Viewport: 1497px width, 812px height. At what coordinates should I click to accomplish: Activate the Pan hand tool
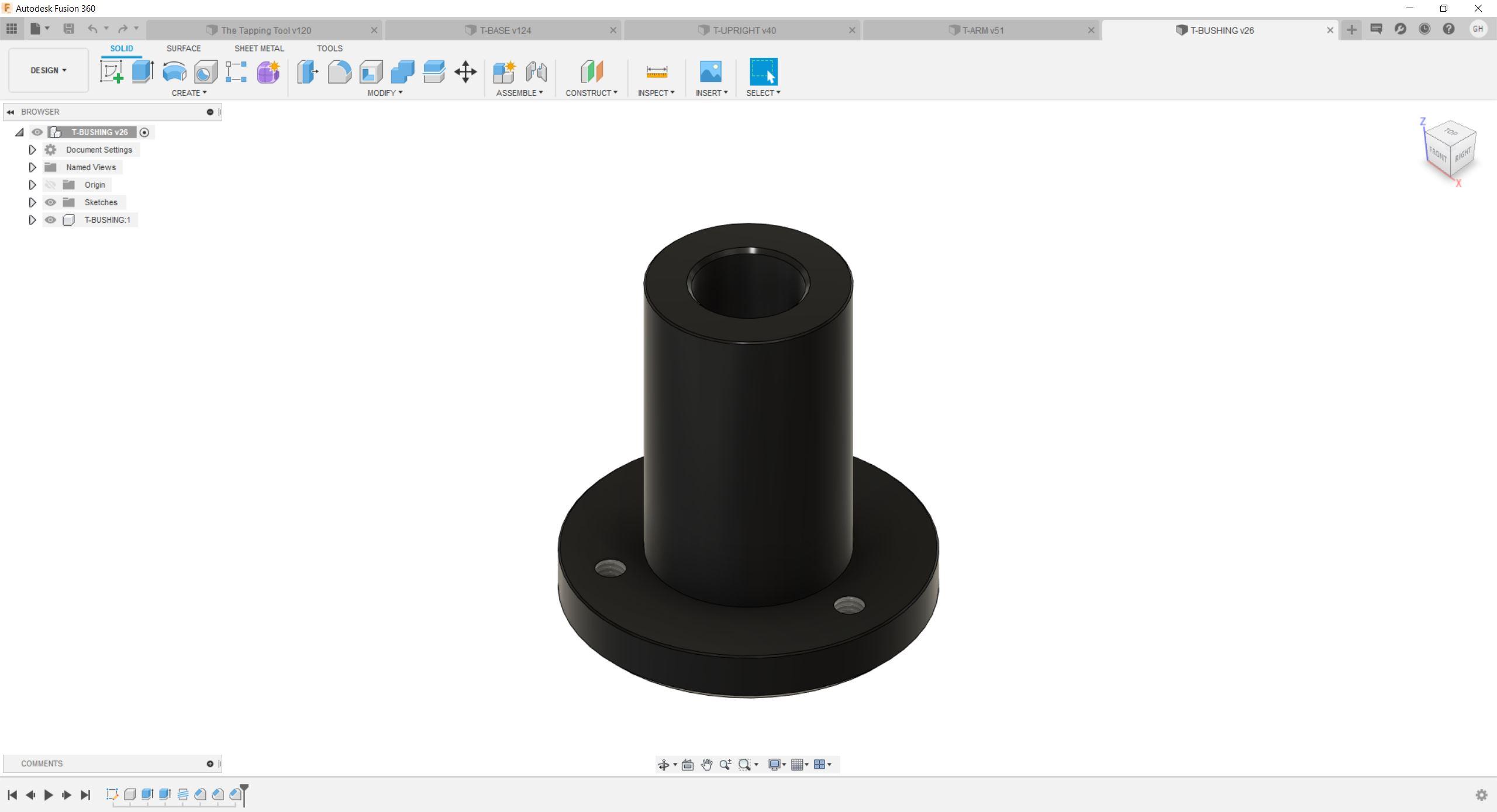(x=706, y=765)
